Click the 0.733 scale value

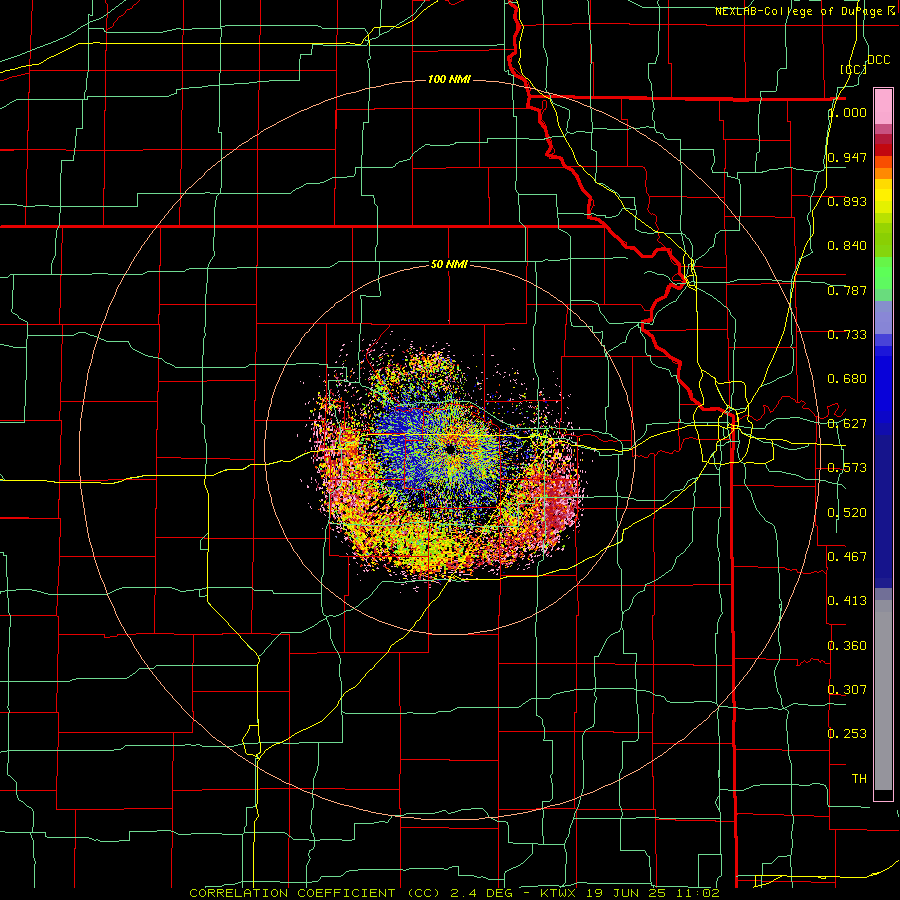[x=847, y=335]
